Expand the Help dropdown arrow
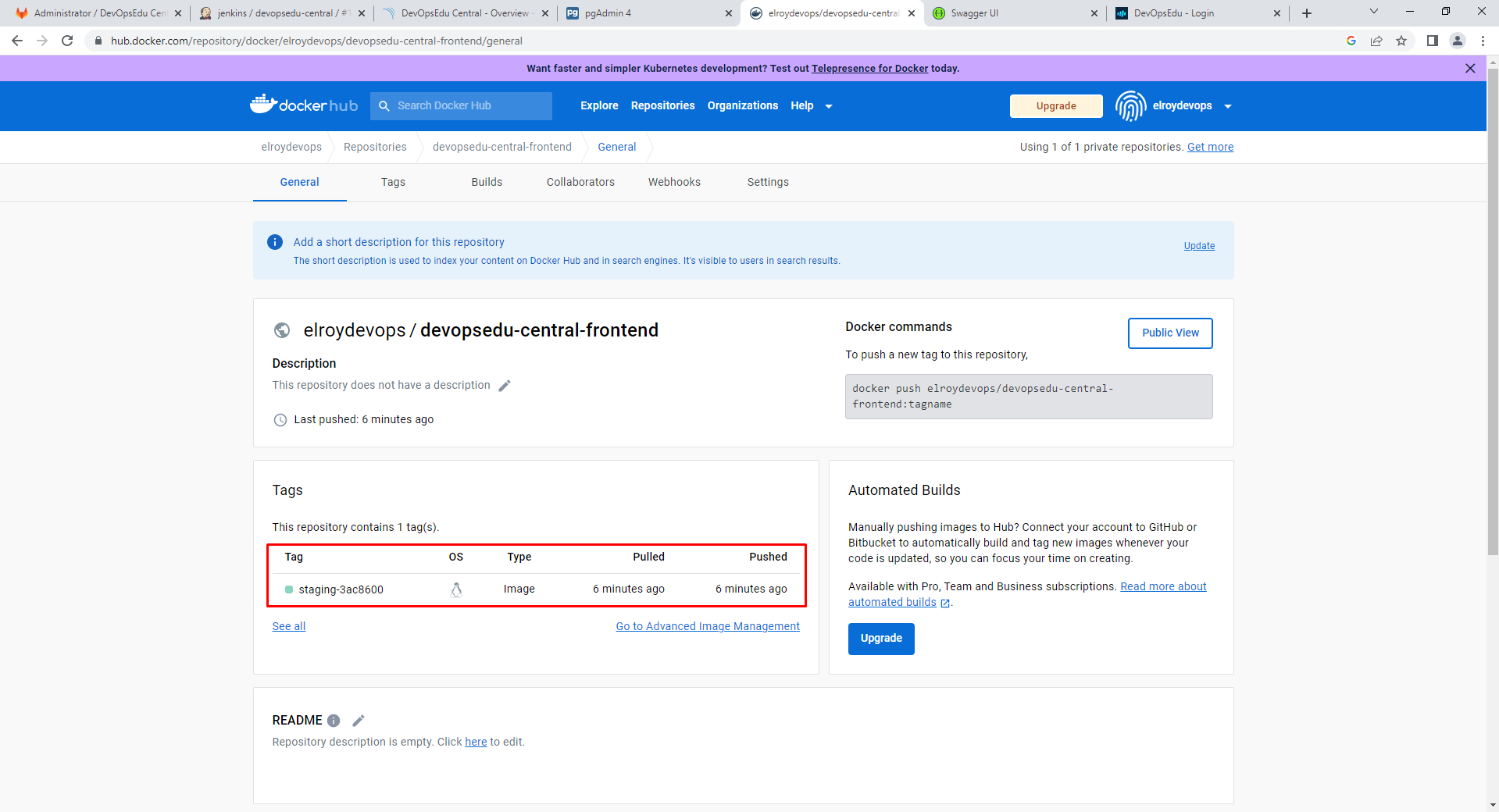1499x812 pixels. [x=829, y=106]
